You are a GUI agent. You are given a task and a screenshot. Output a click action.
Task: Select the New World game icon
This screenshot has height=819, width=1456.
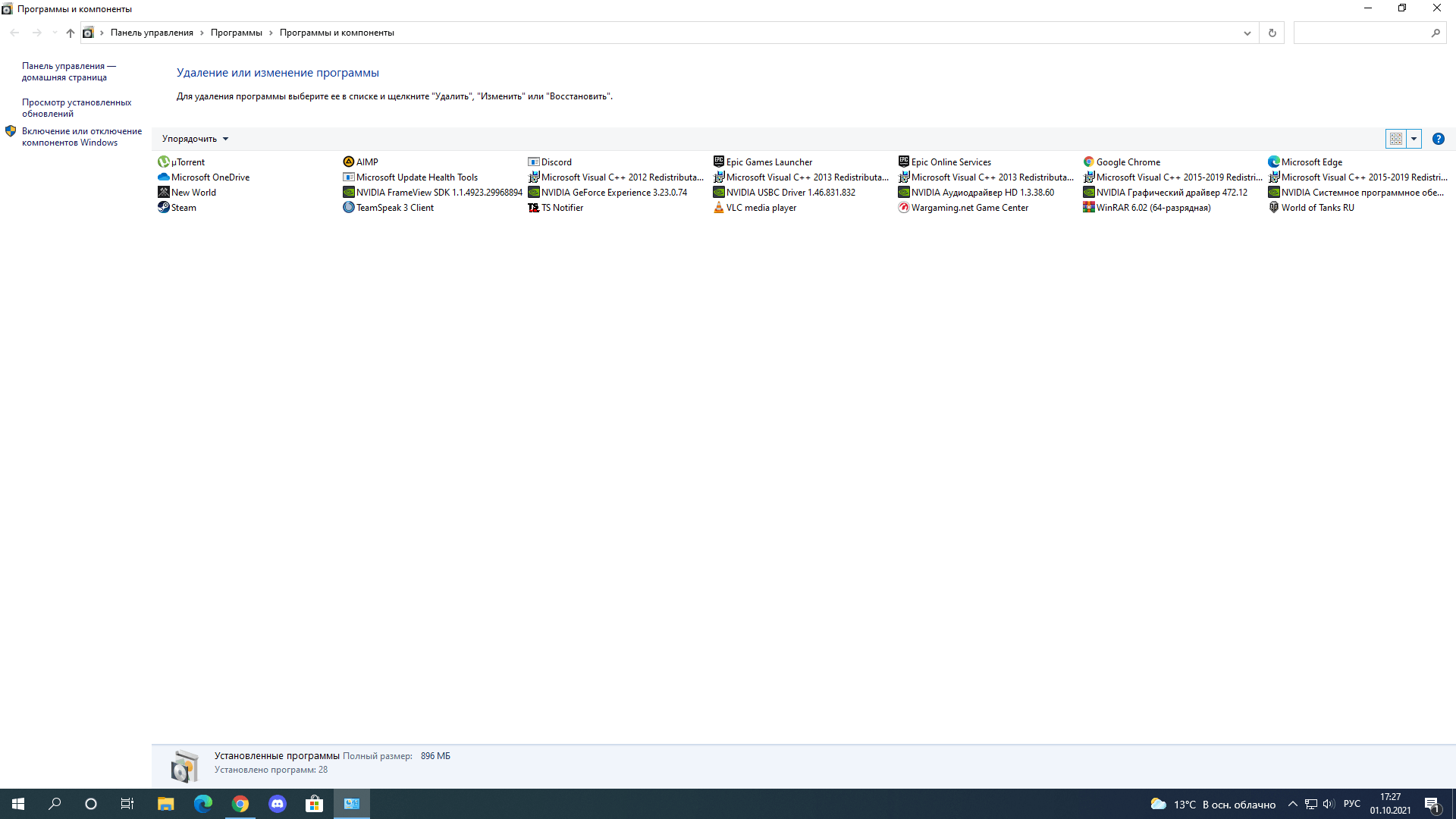coord(163,192)
